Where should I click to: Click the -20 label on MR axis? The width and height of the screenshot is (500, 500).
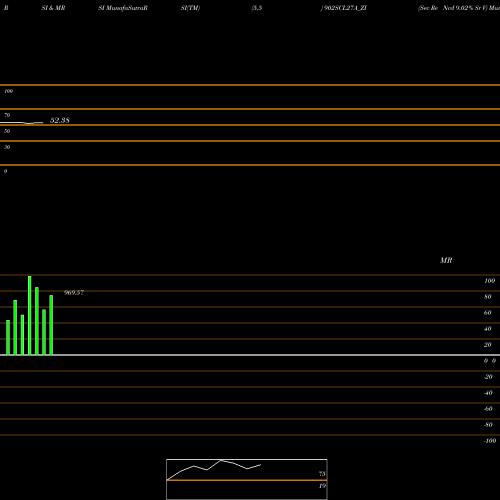click(488, 377)
